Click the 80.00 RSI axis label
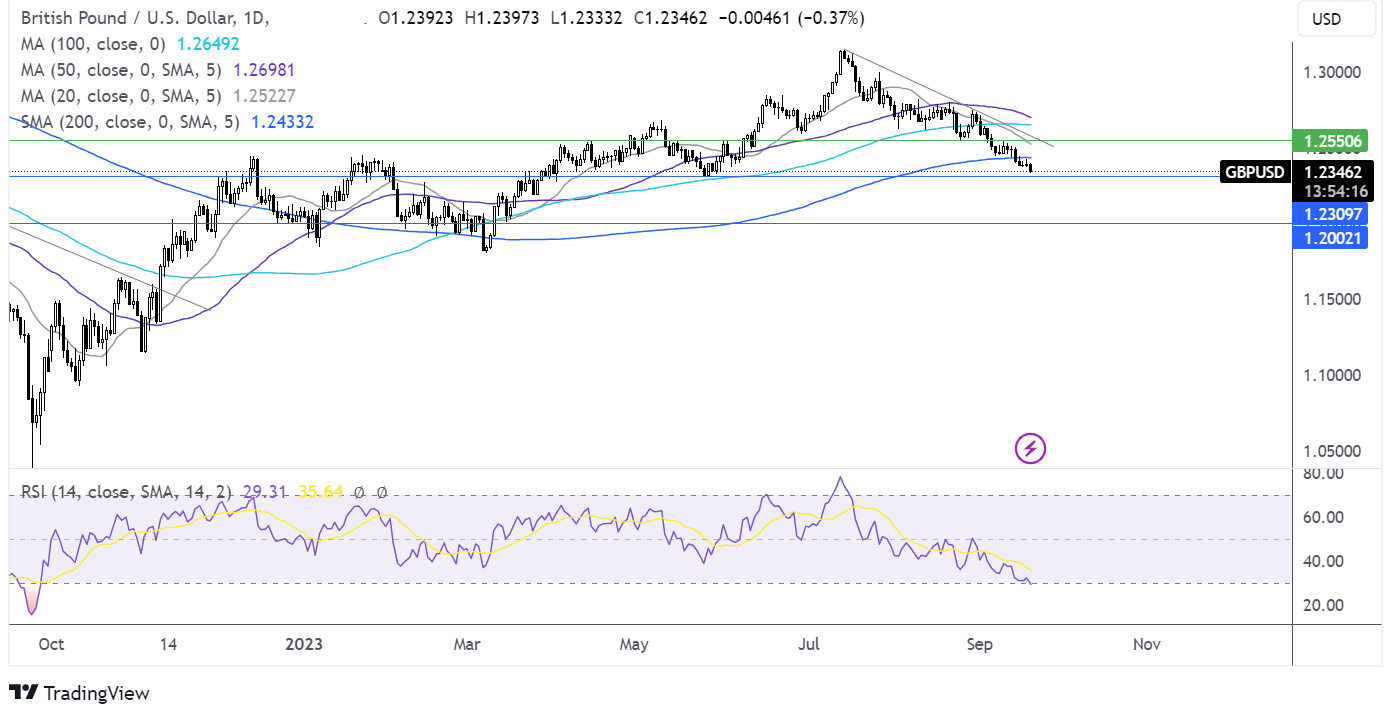 pos(1322,473)
